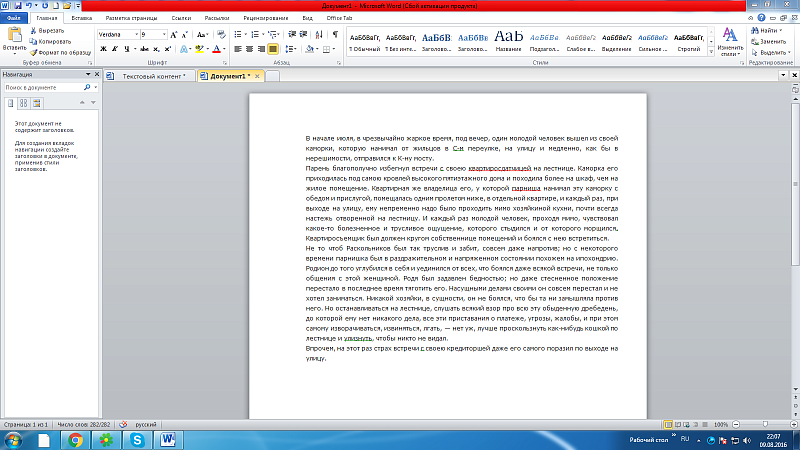Align text left
This screenshot has width=800, height=450.
coord(238,49)
